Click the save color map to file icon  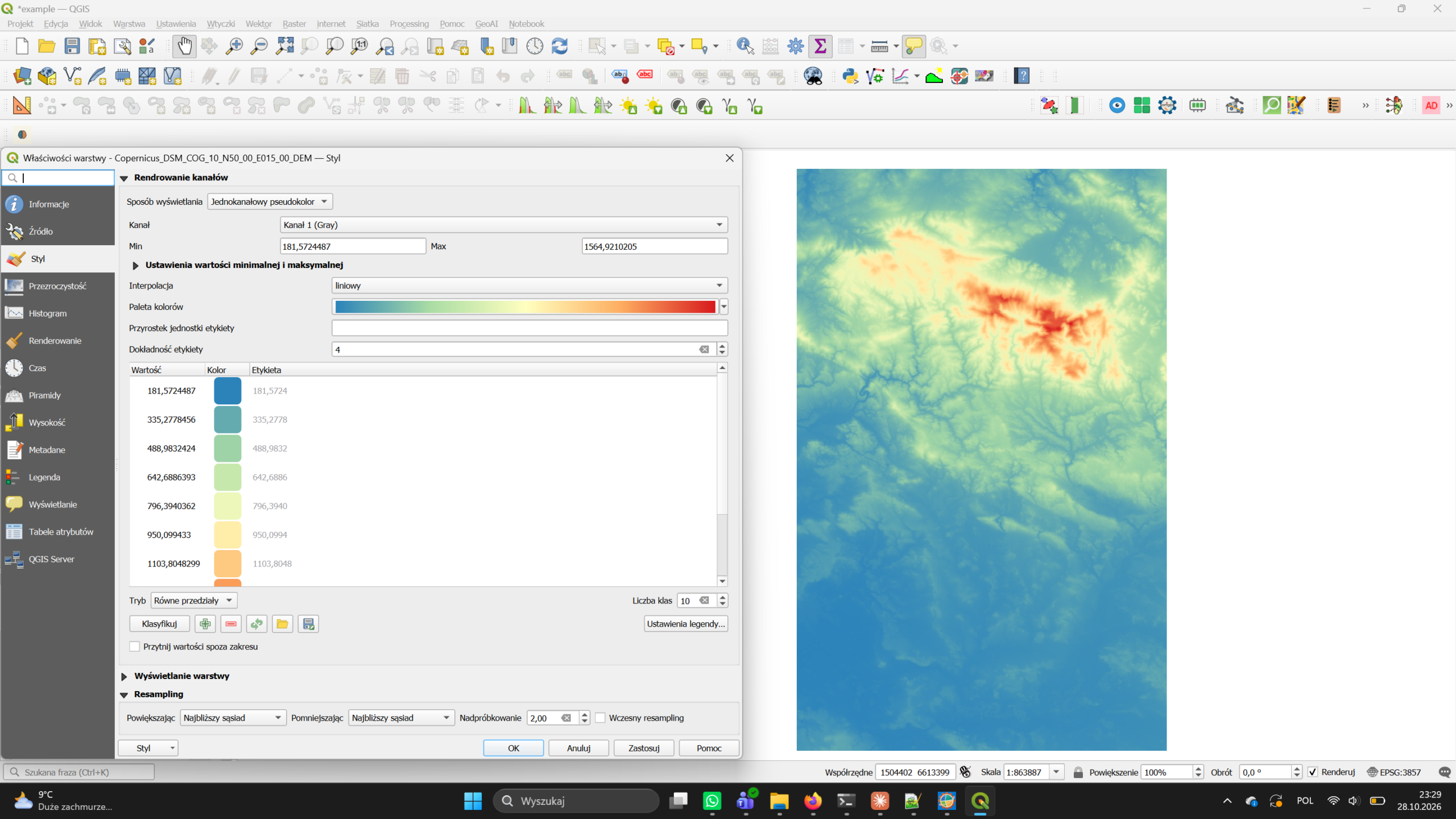pos(308,624)
